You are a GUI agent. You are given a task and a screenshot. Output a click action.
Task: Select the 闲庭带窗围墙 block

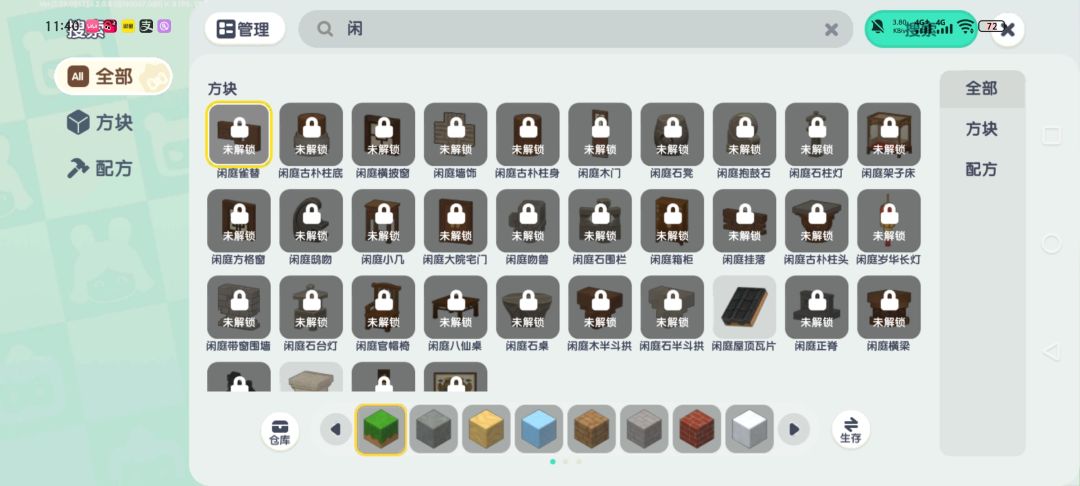coord(239,308)
